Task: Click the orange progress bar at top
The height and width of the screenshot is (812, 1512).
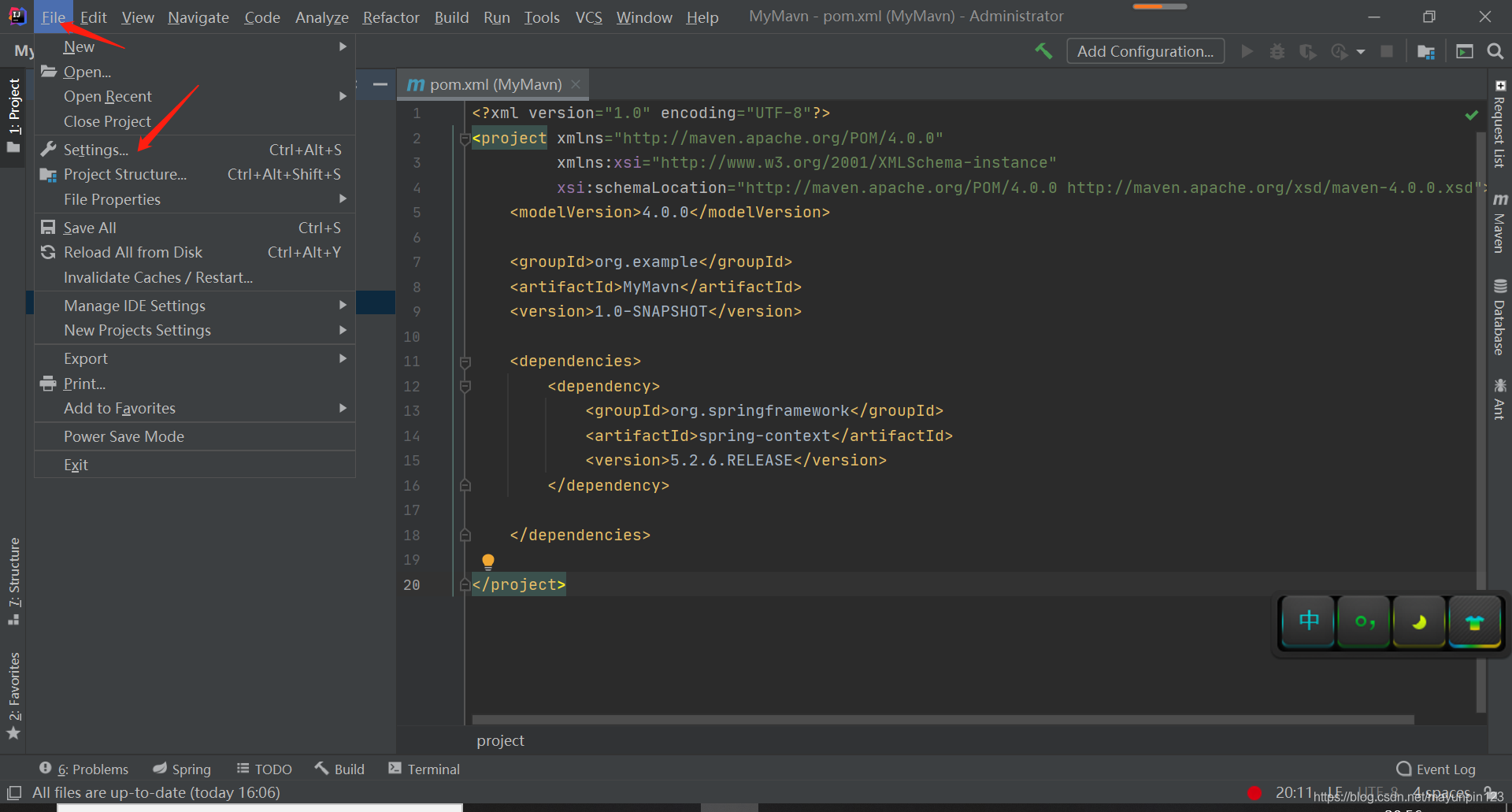Action: pyautogui.click(x=1158, y=6)
